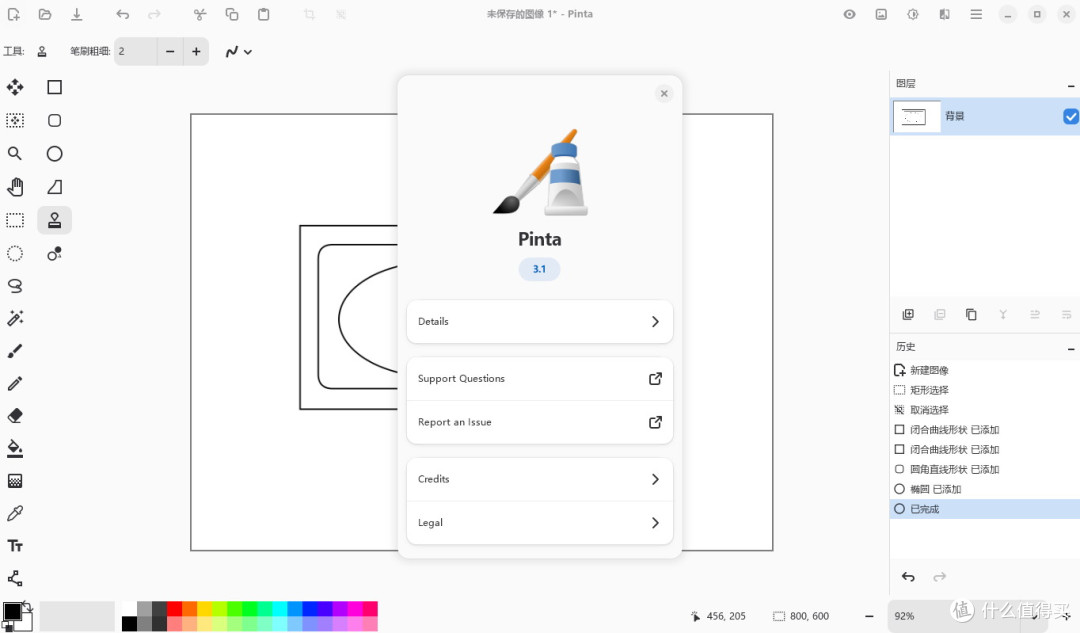This screenshot has width=1080, height=633.
Task: Click Report an Issue link
Action: [x=539, y=422]
